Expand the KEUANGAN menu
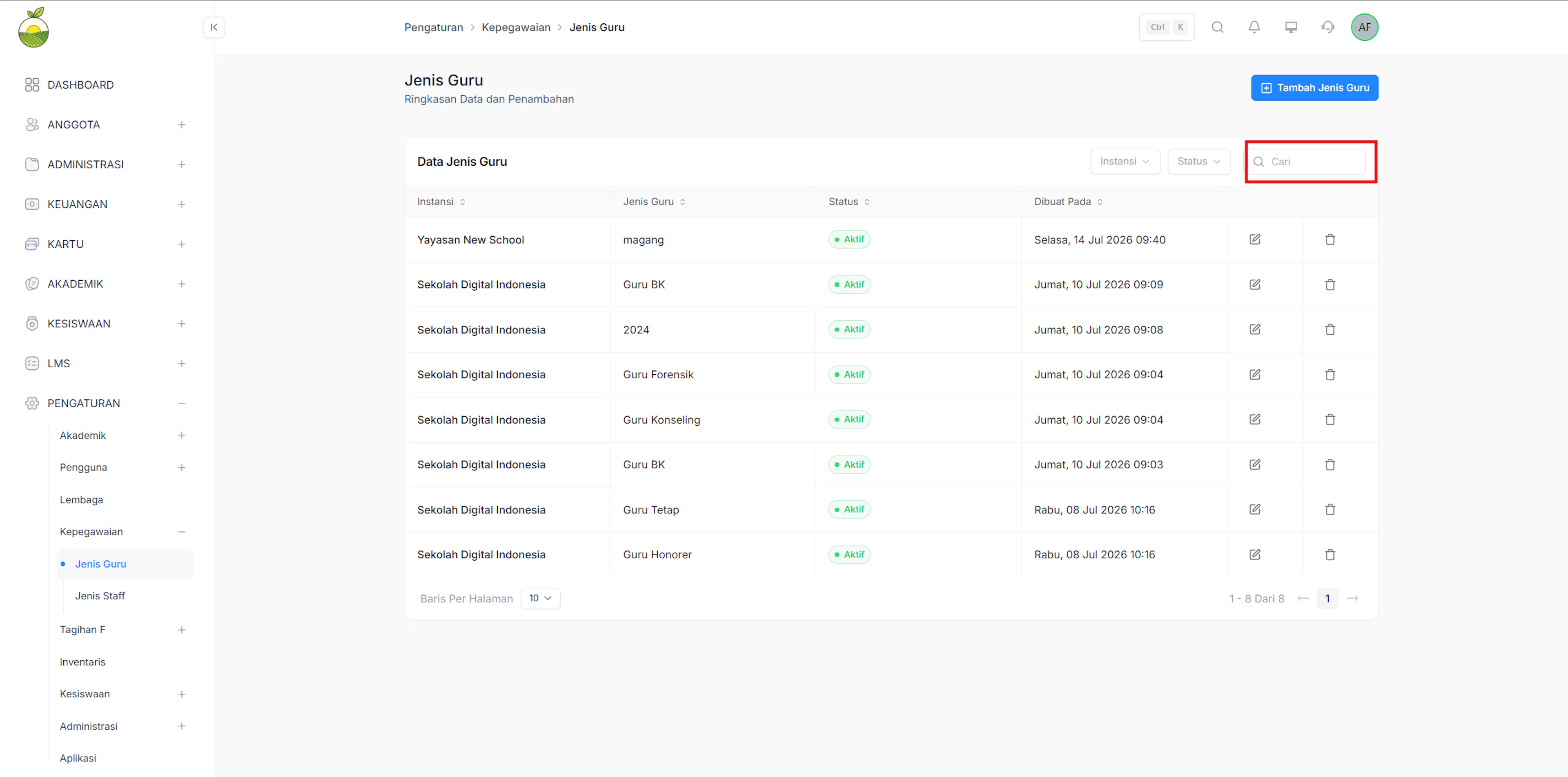 181,204
